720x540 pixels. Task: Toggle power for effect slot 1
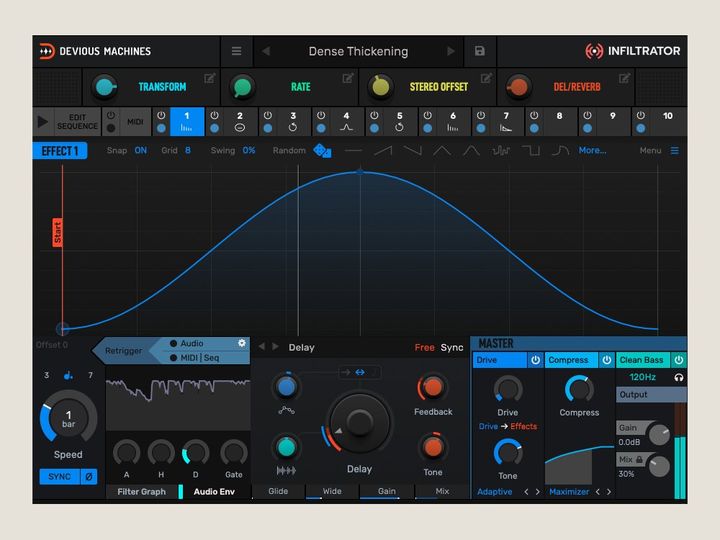point(161,116)
